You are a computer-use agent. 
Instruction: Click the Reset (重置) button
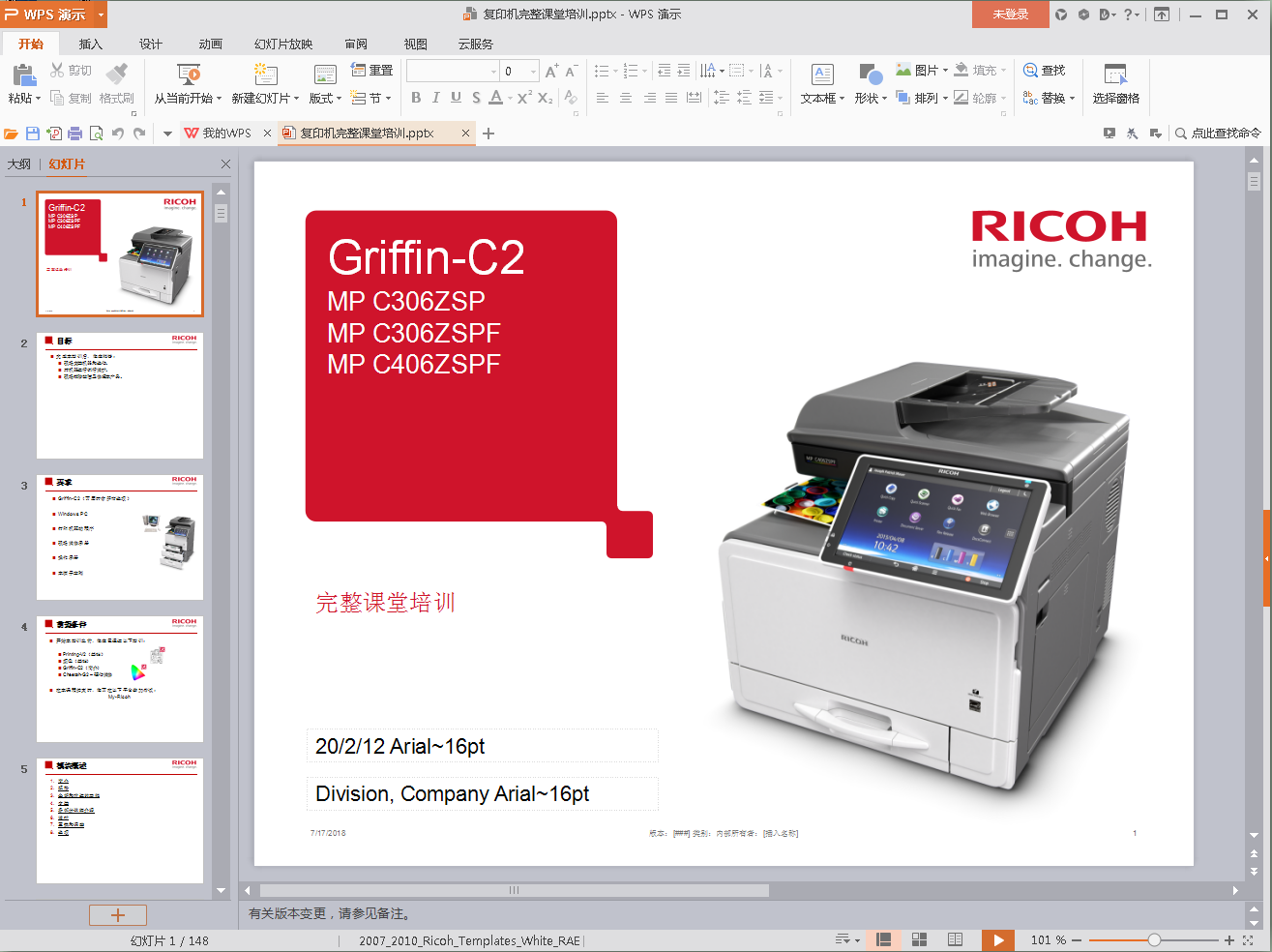(x=371, y=71)
